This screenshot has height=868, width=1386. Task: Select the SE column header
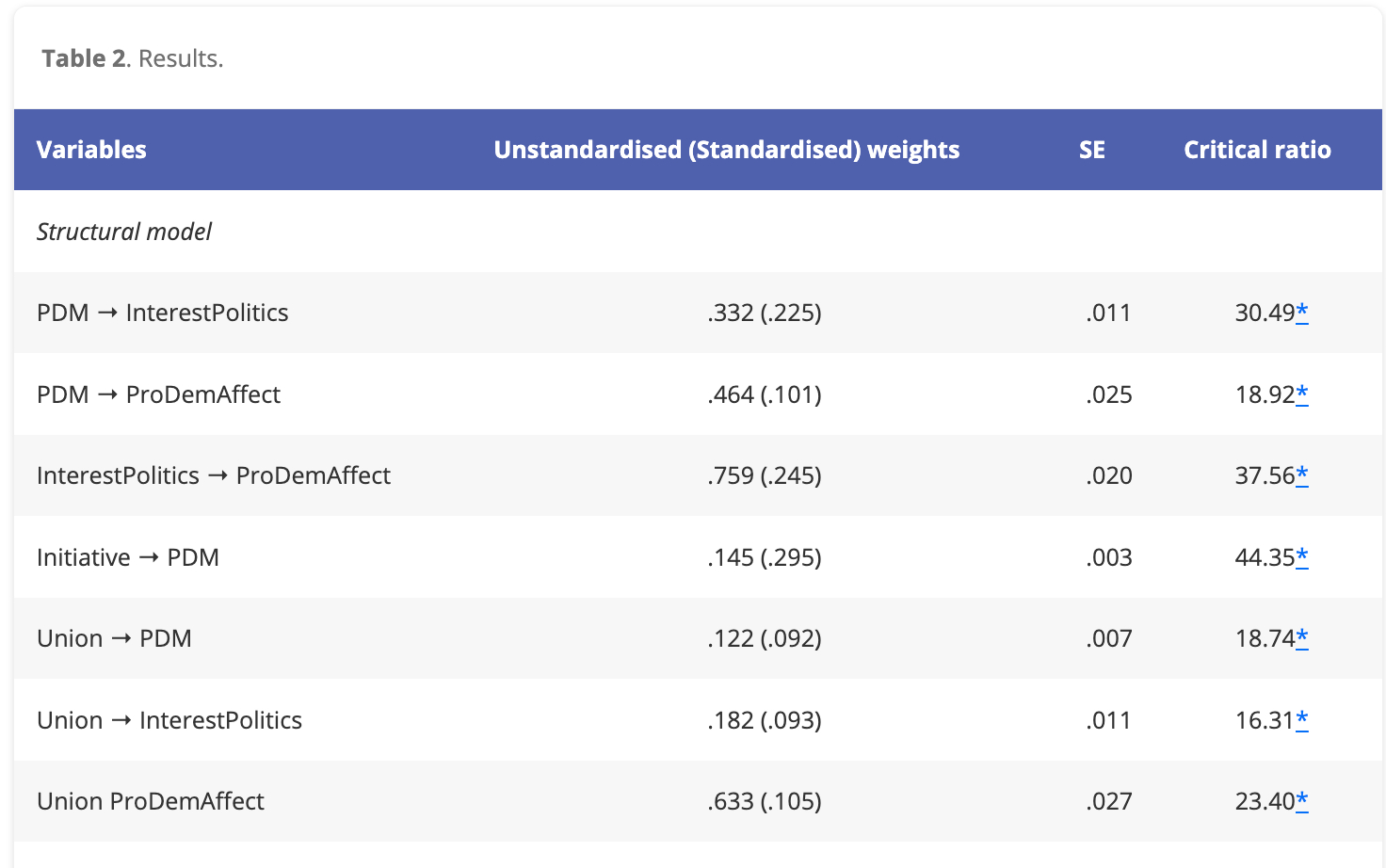tap(1091, 150)
